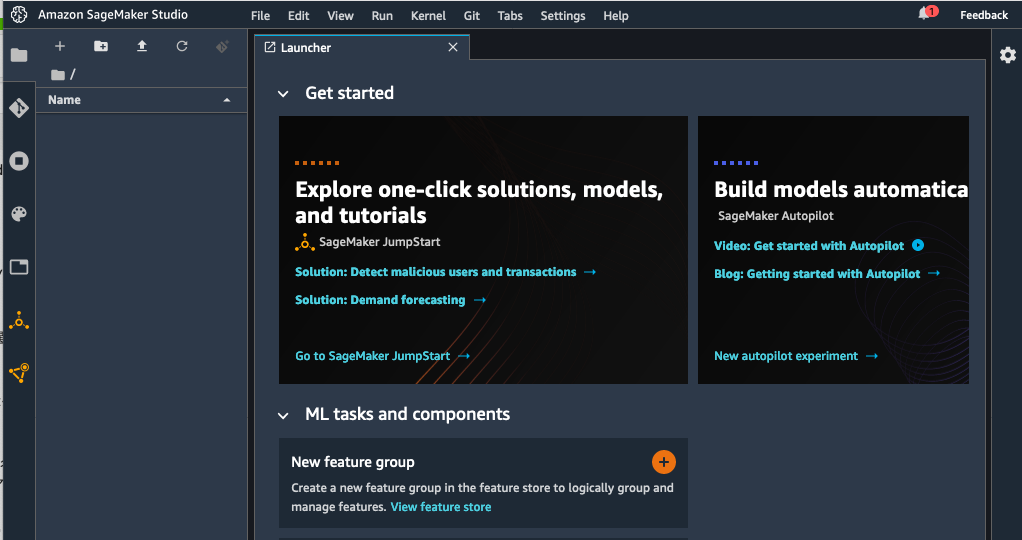1022x540 pixels.
Task: Click the SageMaker Autopilot label
Action: coord(776,216)
